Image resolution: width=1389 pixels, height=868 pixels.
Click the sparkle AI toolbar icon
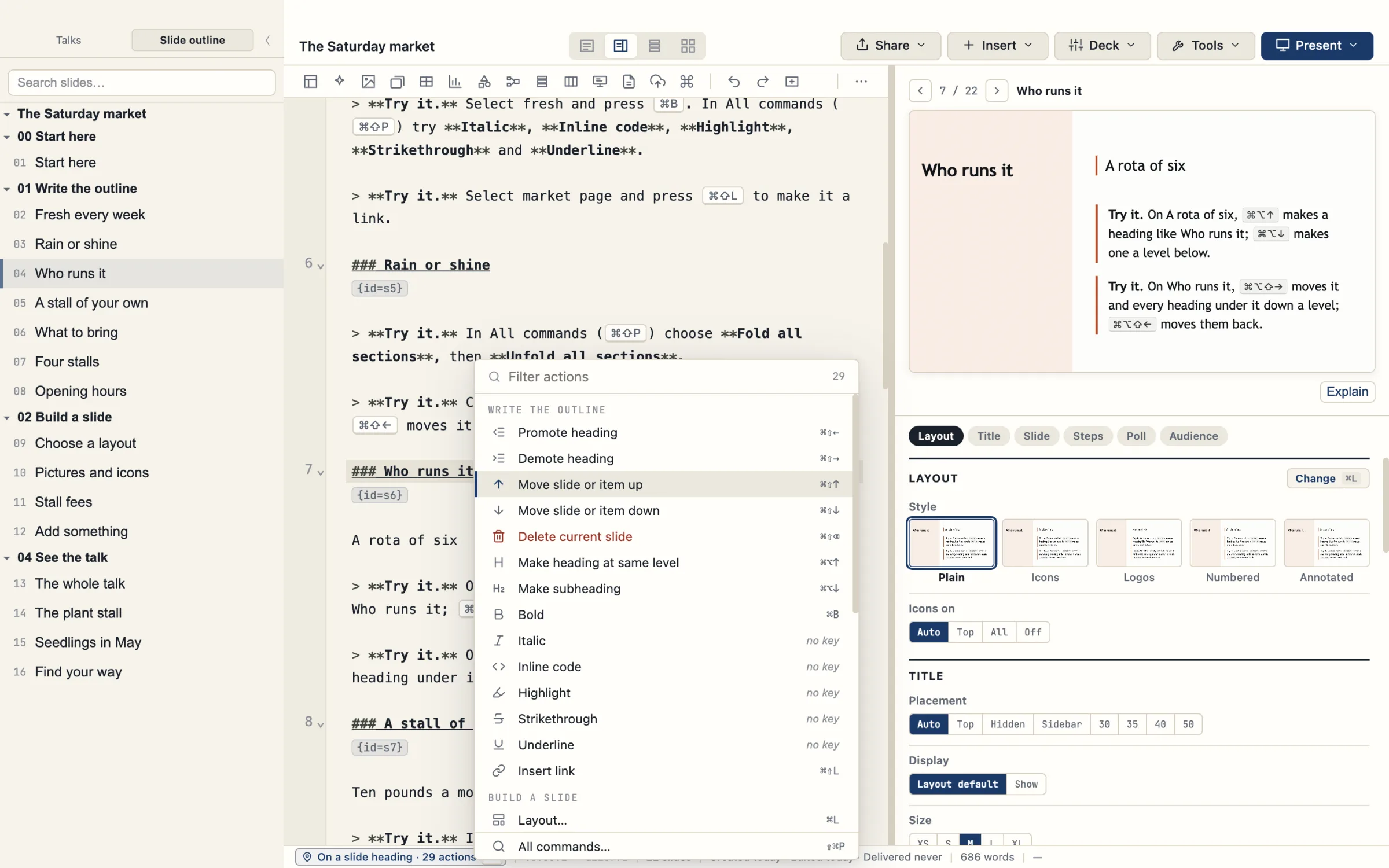click(x=339, y=82)
